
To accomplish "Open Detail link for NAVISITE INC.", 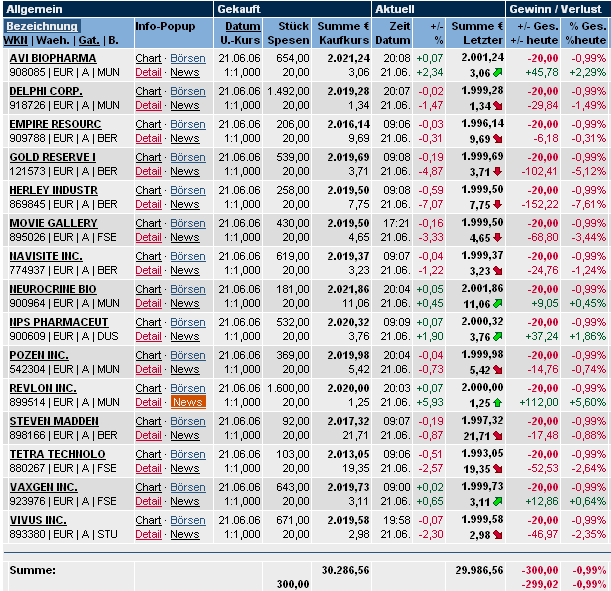I will [148, 270].
